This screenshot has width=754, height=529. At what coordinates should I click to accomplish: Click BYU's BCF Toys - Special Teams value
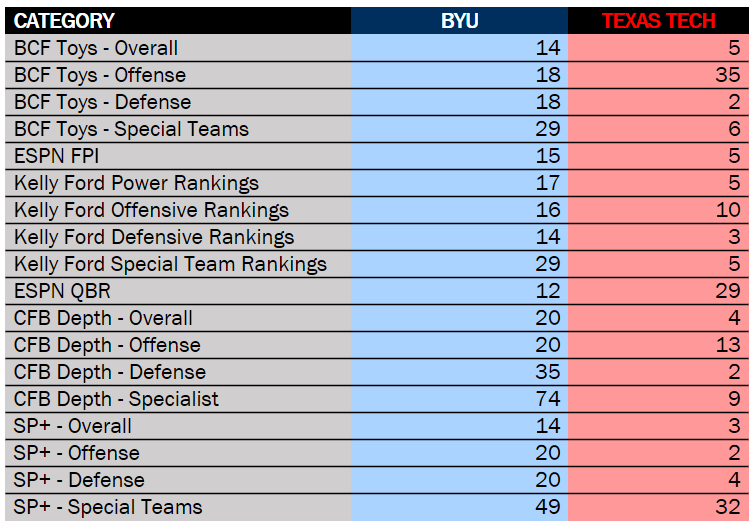(548, 129)
